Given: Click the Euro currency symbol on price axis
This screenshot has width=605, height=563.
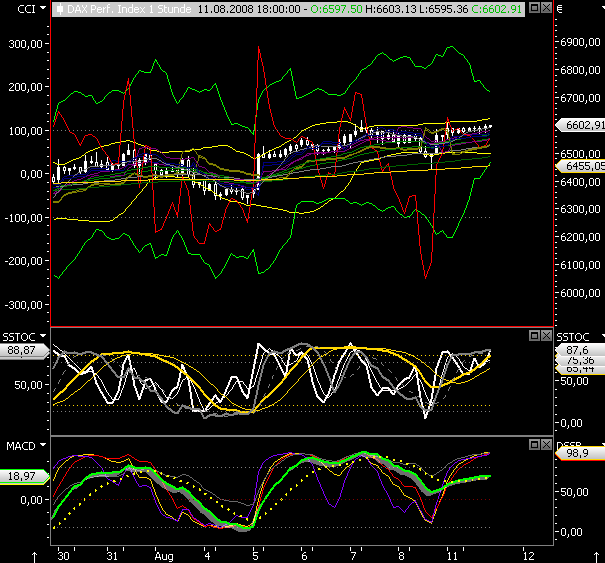Looking at the screenshot, I should point(560,8).
